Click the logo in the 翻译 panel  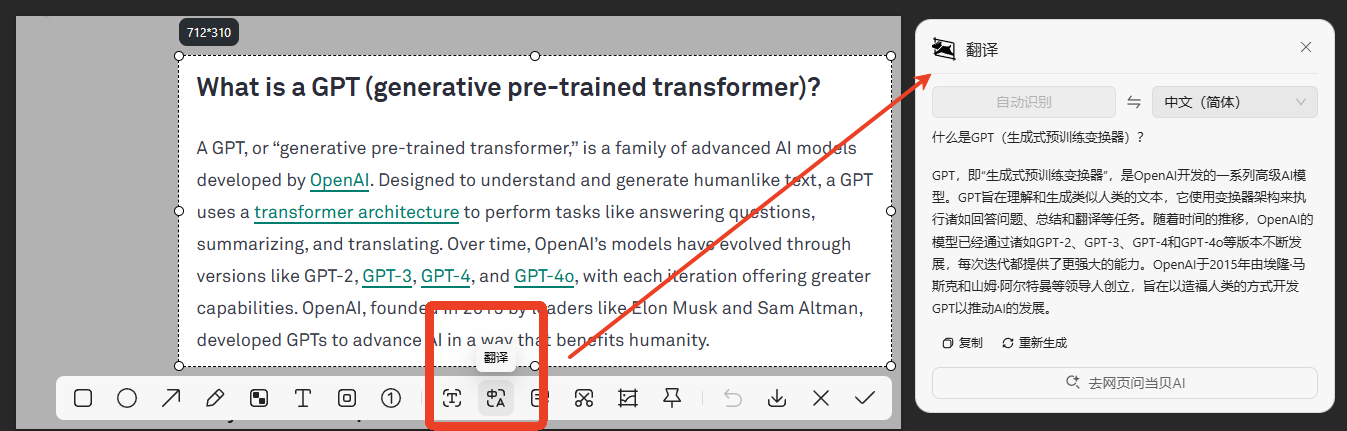pyautogui.click(x=943, y=48)
